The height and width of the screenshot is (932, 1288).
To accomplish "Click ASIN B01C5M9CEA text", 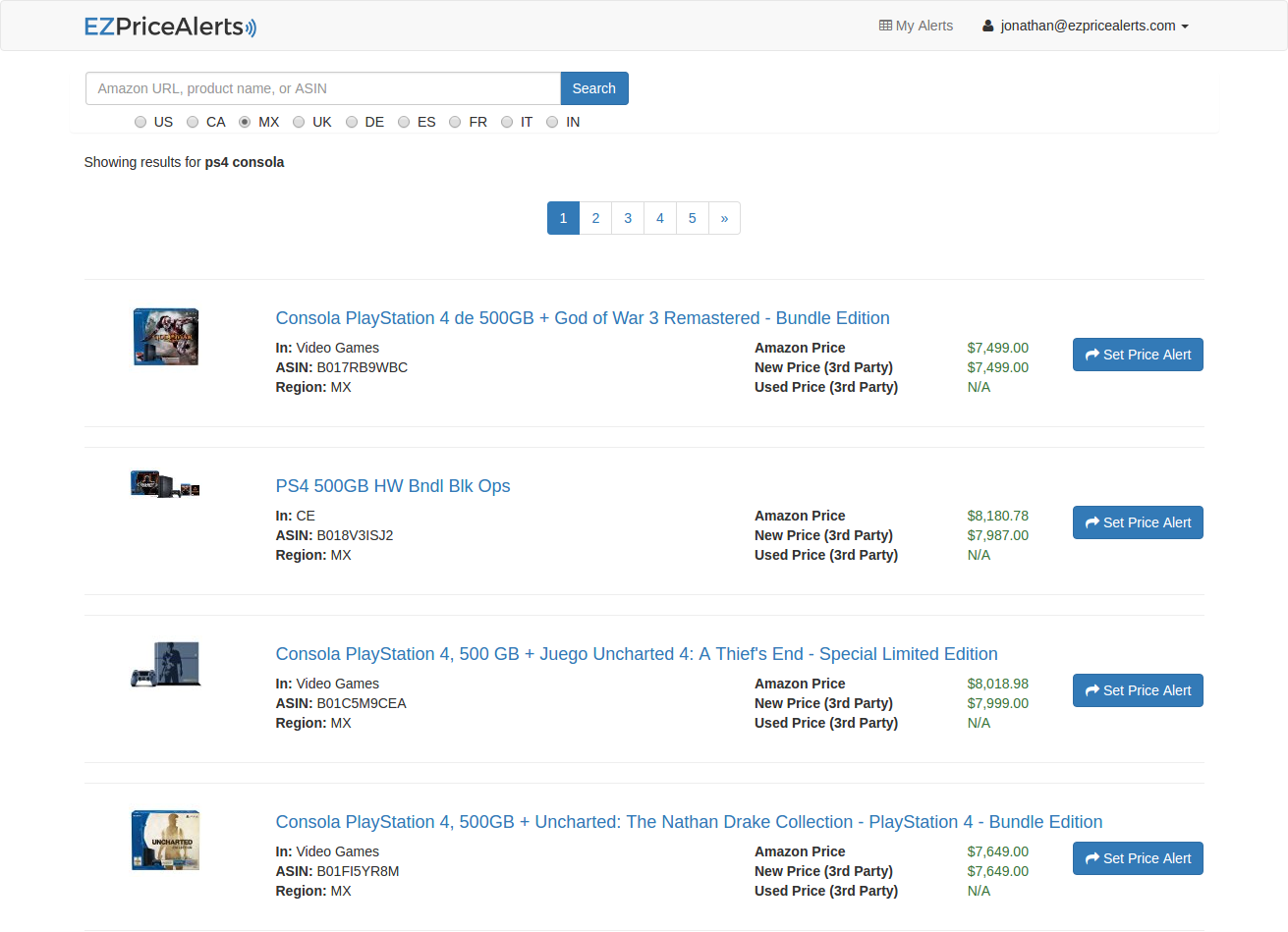I will point(341,703).
